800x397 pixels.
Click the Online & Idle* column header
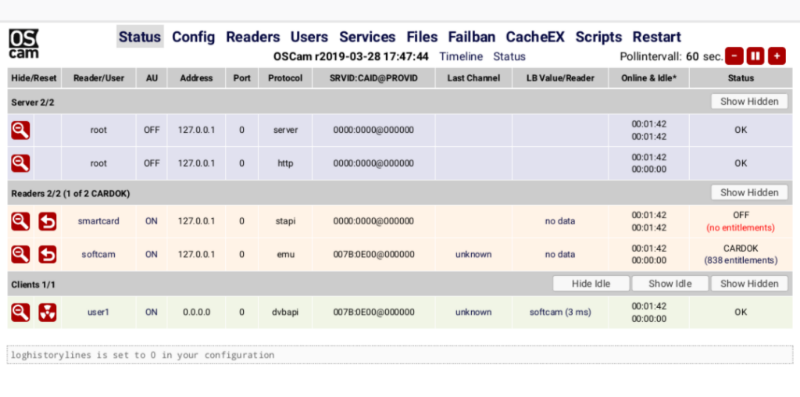pos(649,78)
